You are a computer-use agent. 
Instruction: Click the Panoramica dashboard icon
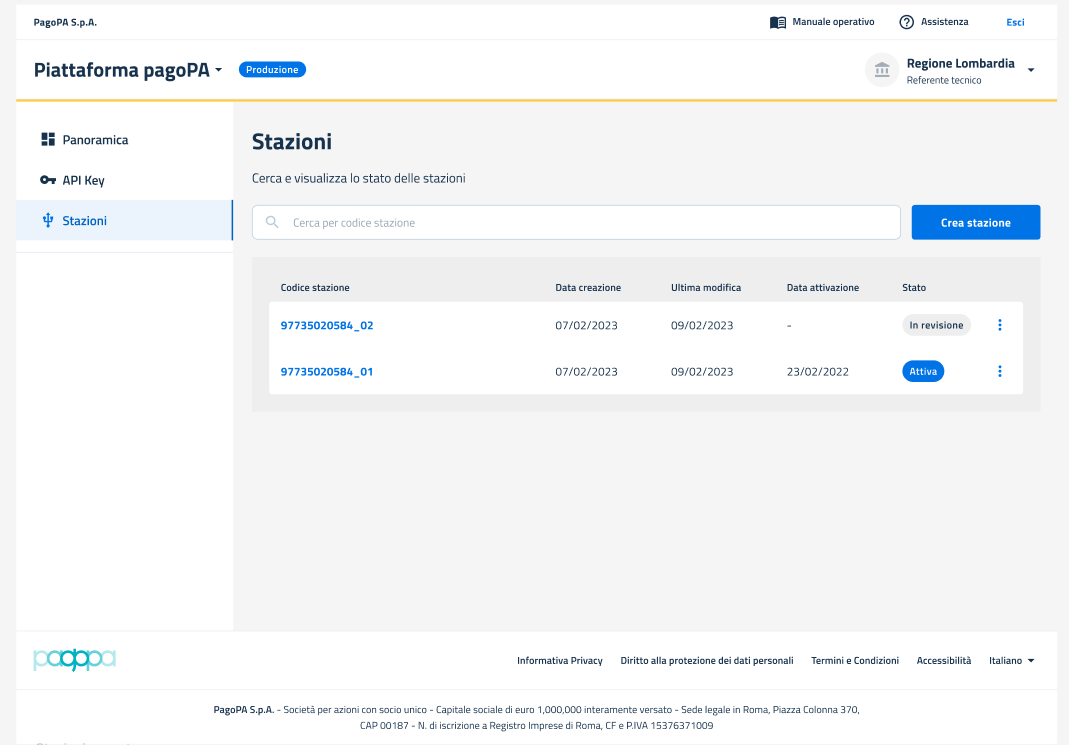click(x=48, y=140)
